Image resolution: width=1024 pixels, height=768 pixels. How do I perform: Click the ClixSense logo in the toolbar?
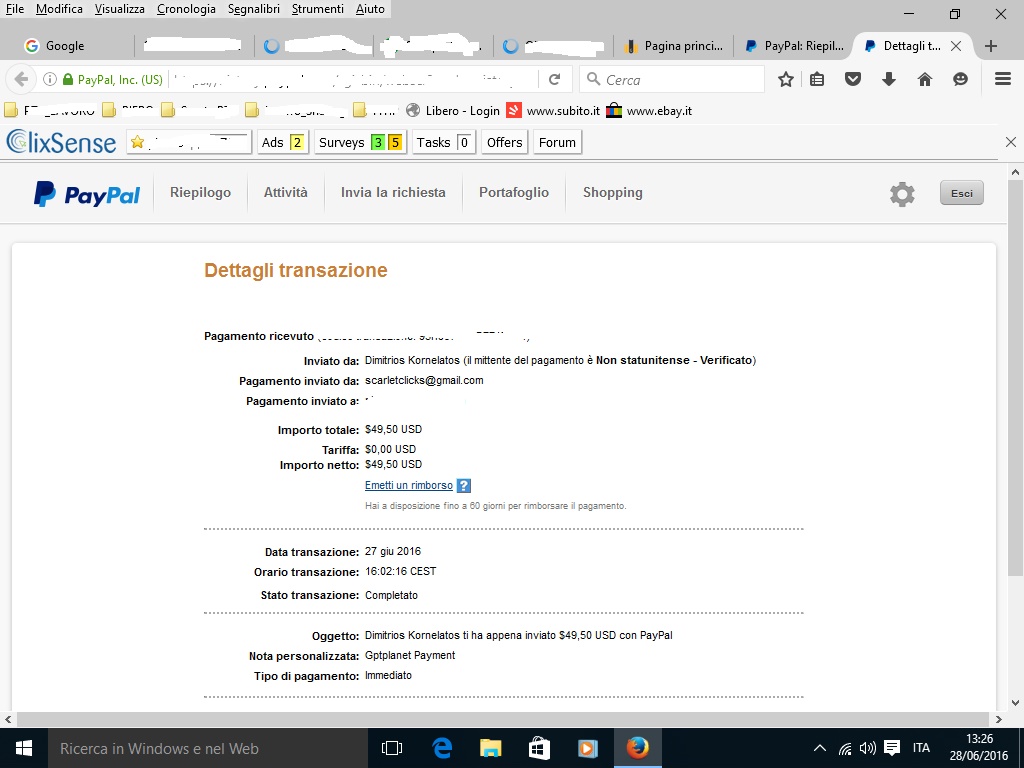pyautogui.click(x=61, y=142)
